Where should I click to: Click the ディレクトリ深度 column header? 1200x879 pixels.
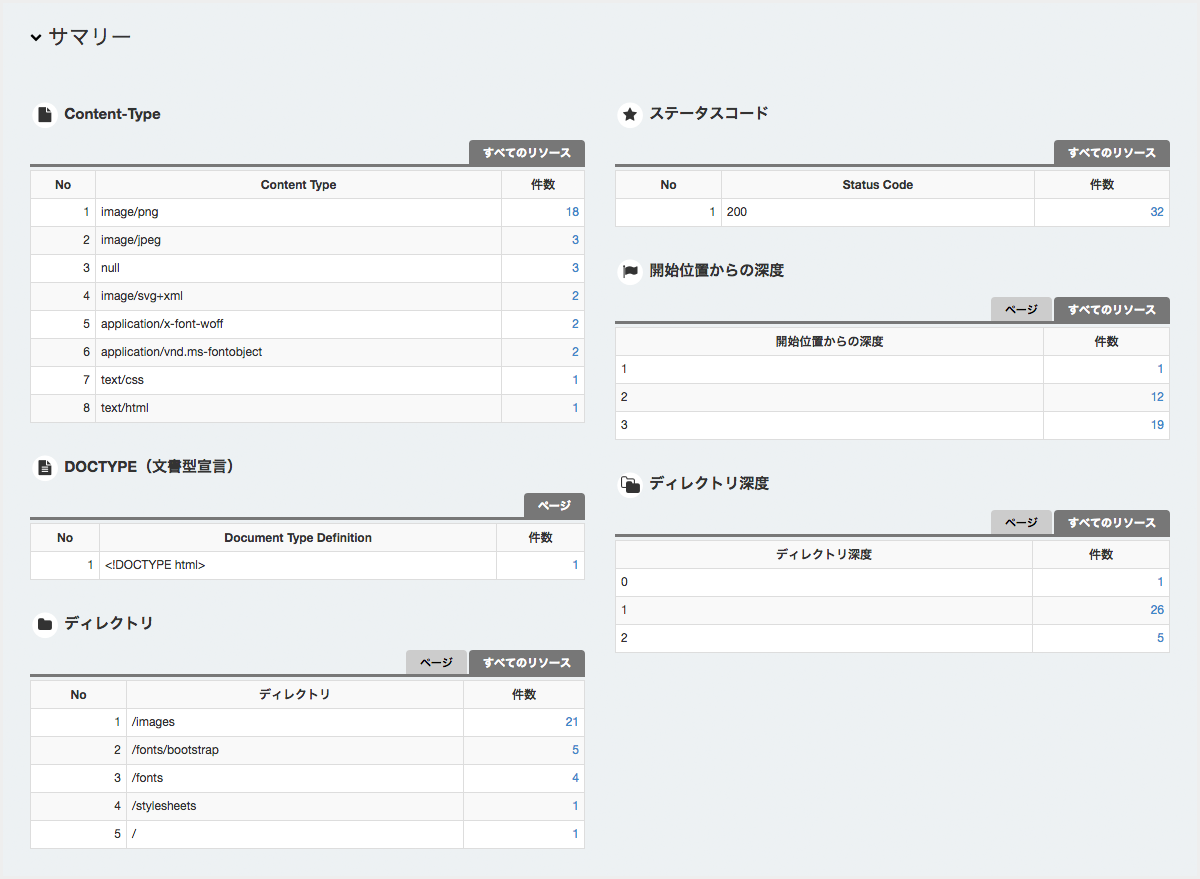click(x=824, y=555)
